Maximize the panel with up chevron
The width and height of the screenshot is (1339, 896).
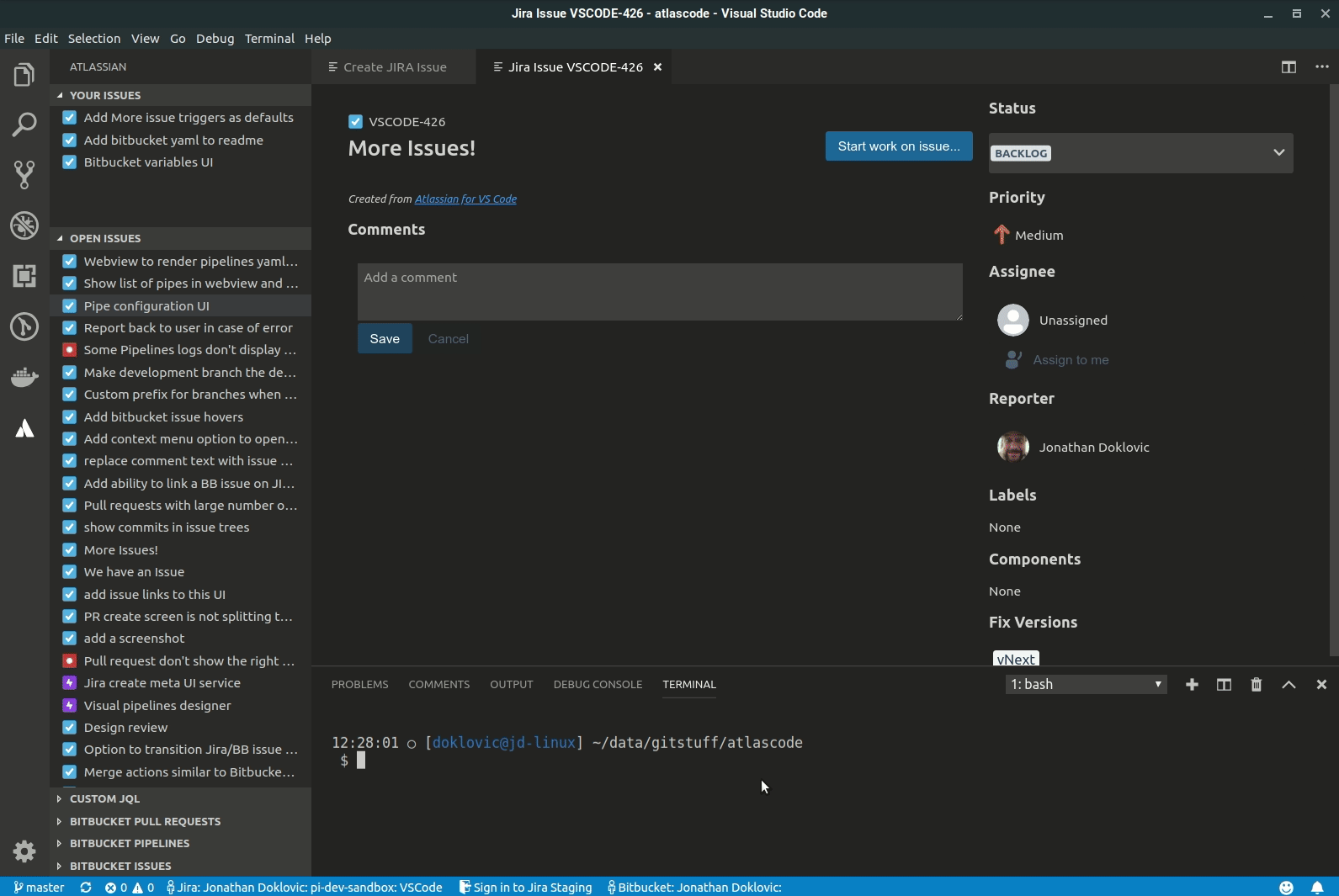[x=1289, y=685]
